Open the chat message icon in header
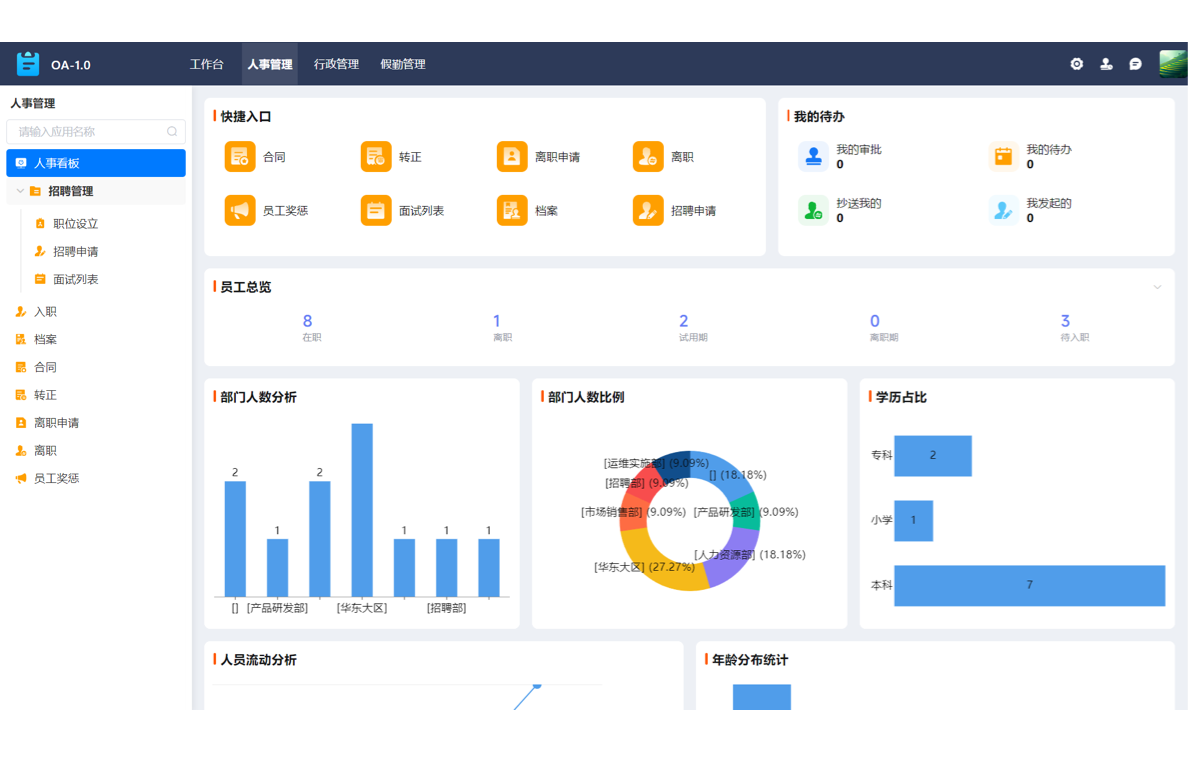1200x760 pixels. [x=1135, y=64]
